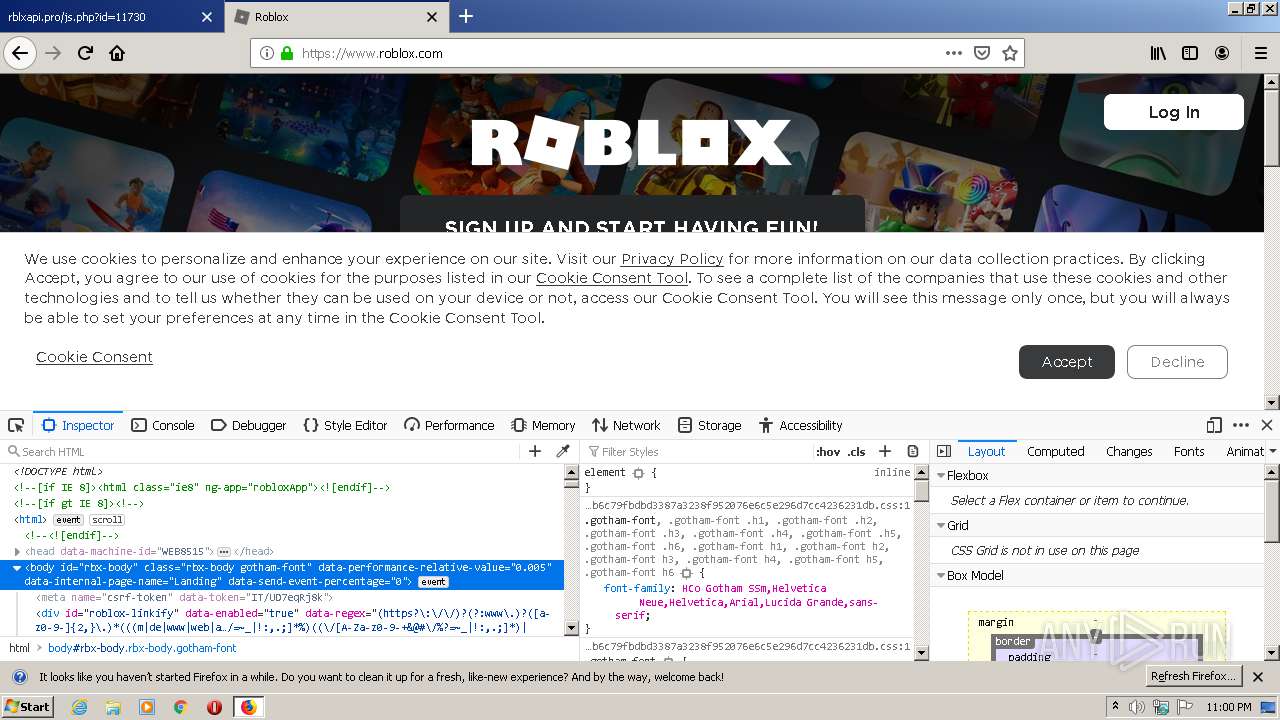Switch to the Console tab
1280x720 pixels.
163,425
